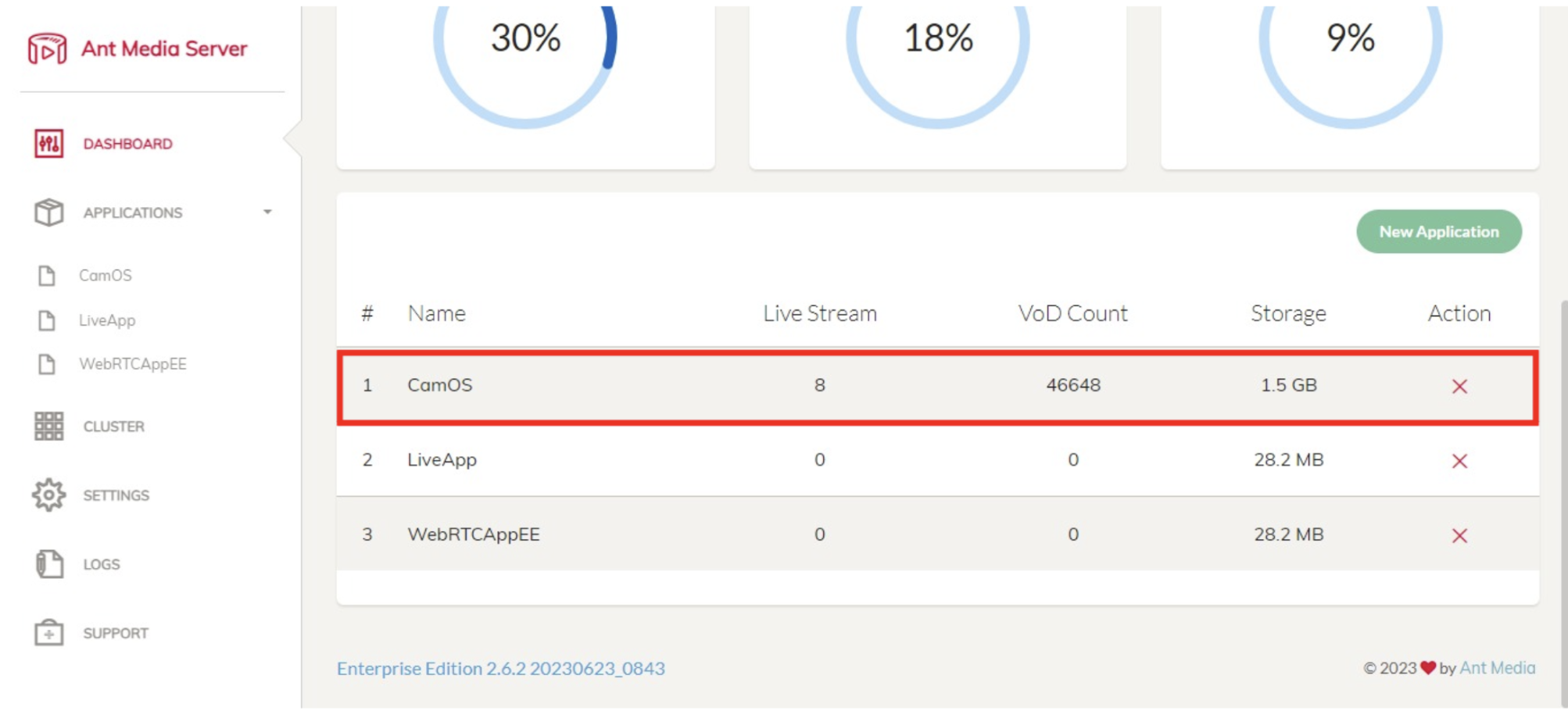1568x714 pixels.
Task: Click the WebRTCAppEE file icon in sidebar
Action: 47,364
